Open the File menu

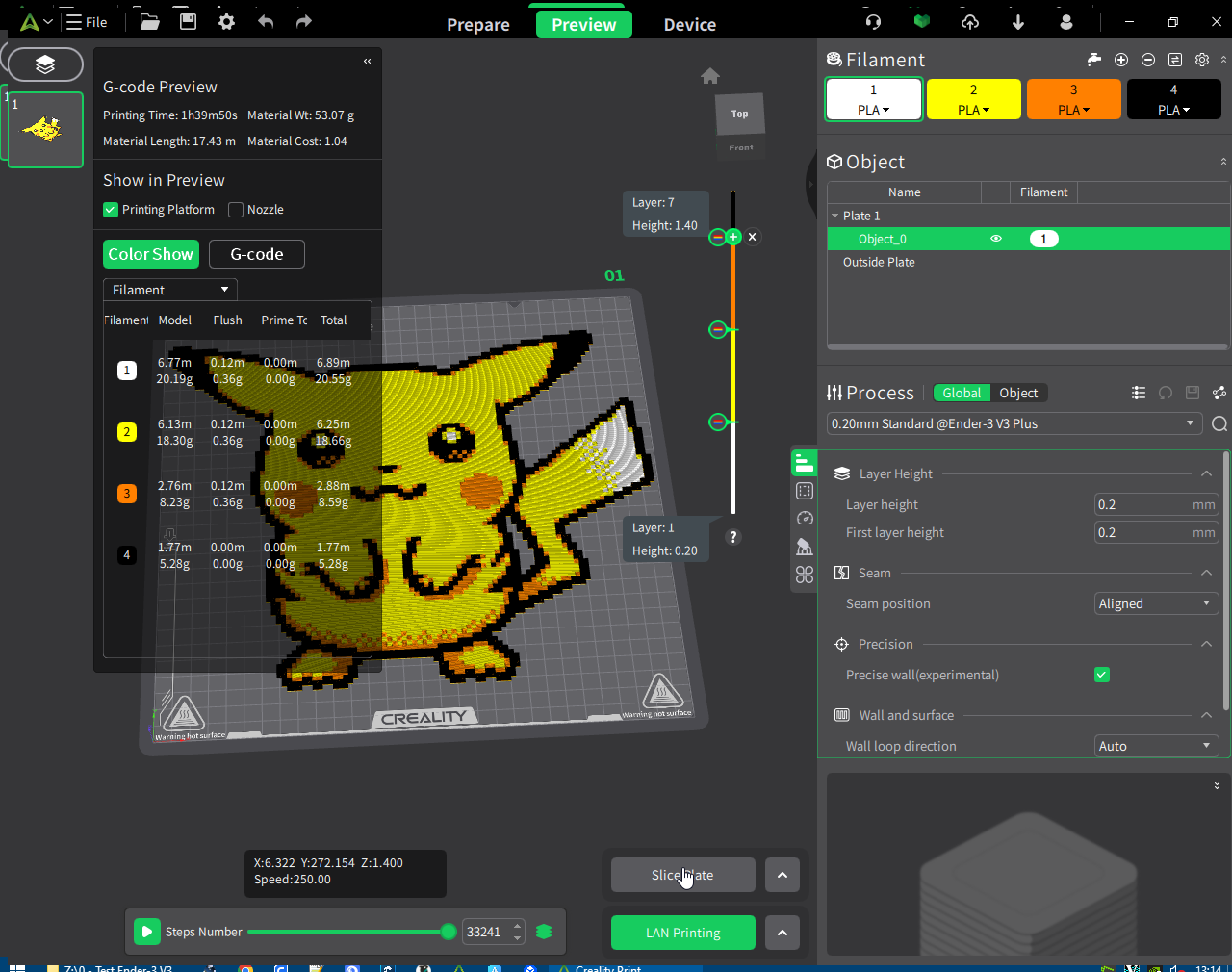(87, 21)
